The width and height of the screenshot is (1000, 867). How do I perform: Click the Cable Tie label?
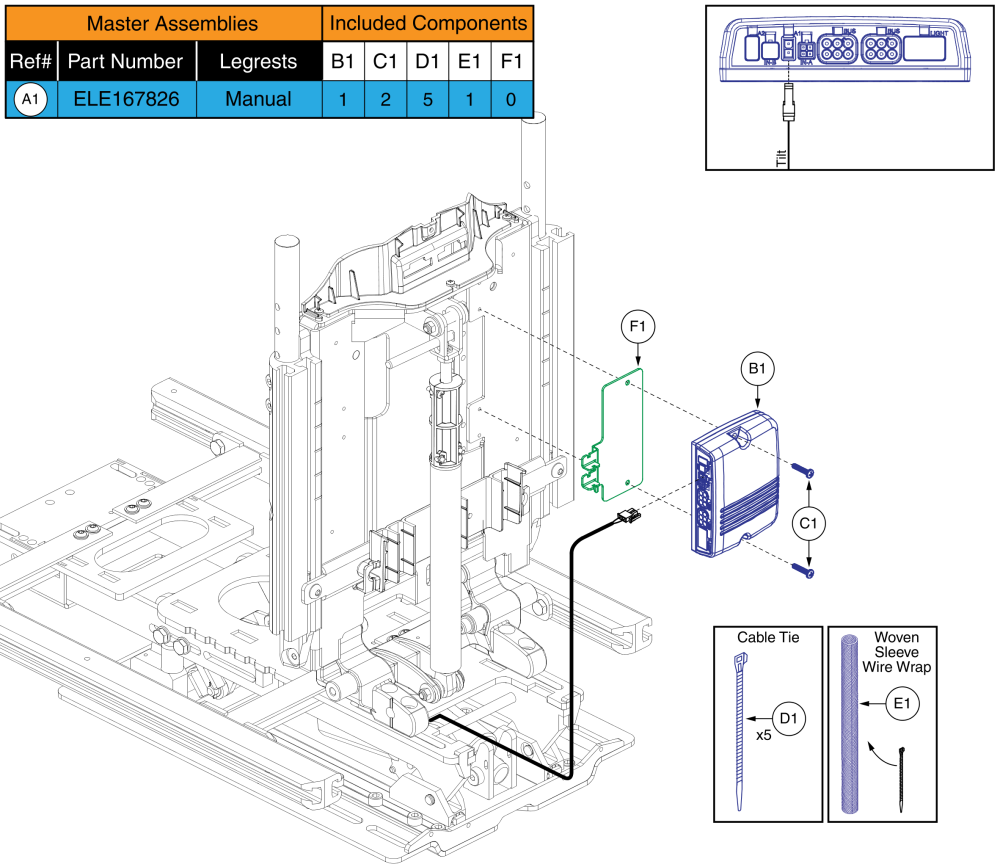tap(768, 637)
